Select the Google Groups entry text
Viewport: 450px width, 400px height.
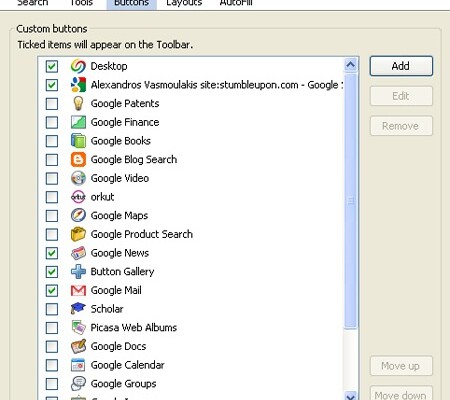(x=123, y=384)
